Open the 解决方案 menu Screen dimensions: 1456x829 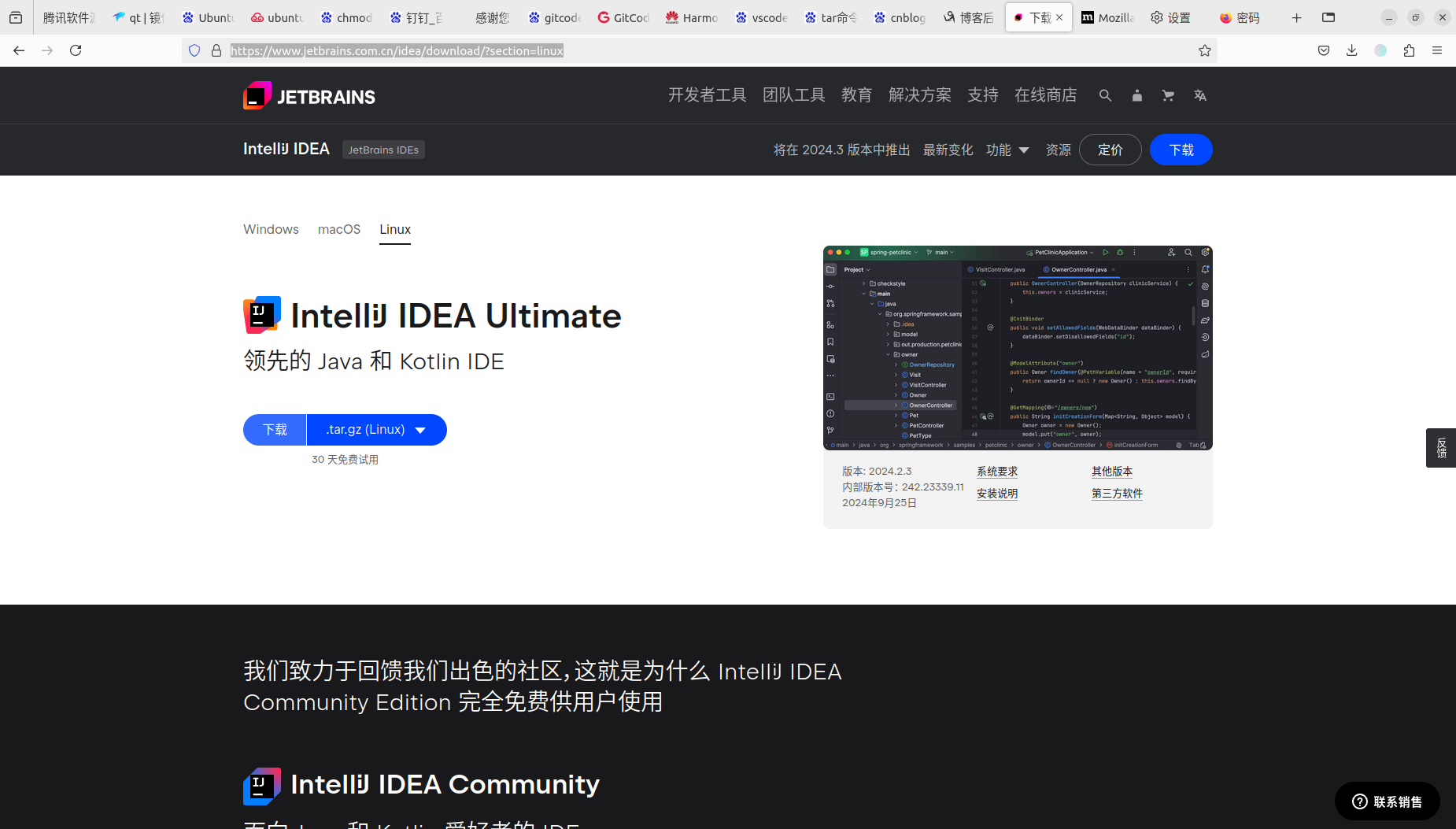tap(919, 95)
